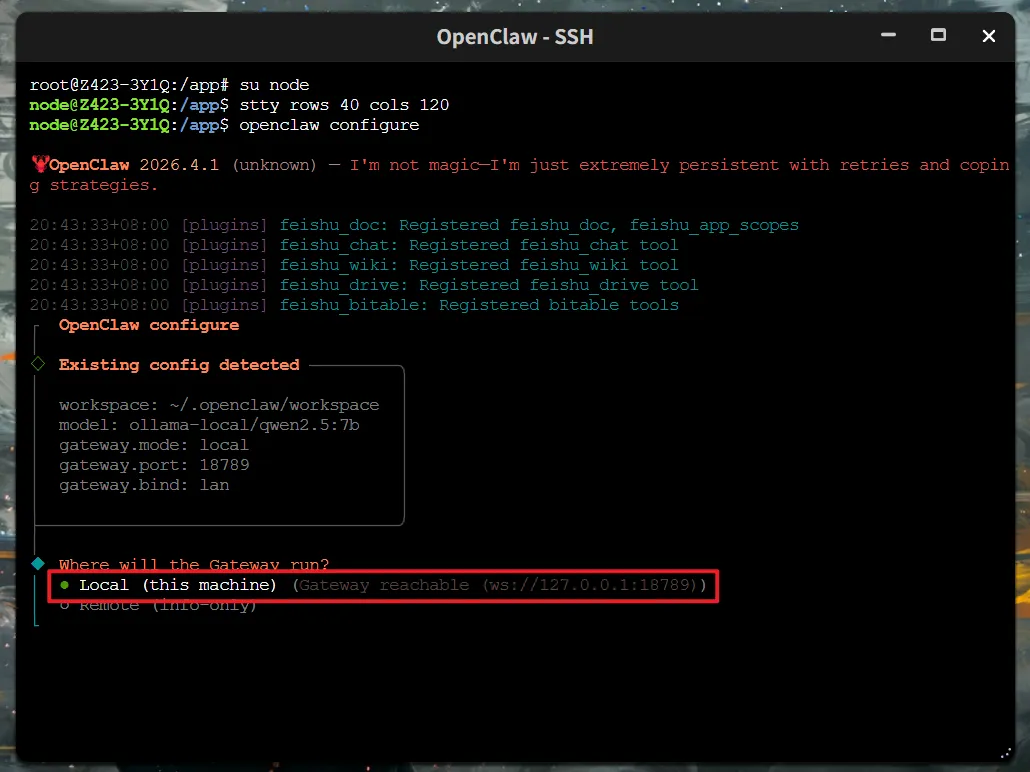Click the 'feishu_bitable: Registered bitable tools' line
The image size is (1030, 772).
pyautogui.click(x=479, y=306)
